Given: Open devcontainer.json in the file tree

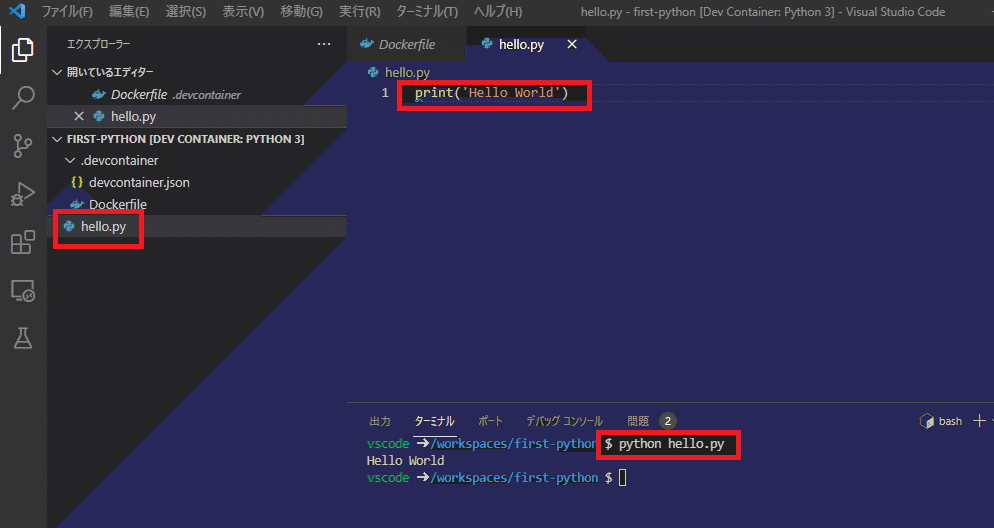Looking at the screenshot, I should (x=197, y=183).
